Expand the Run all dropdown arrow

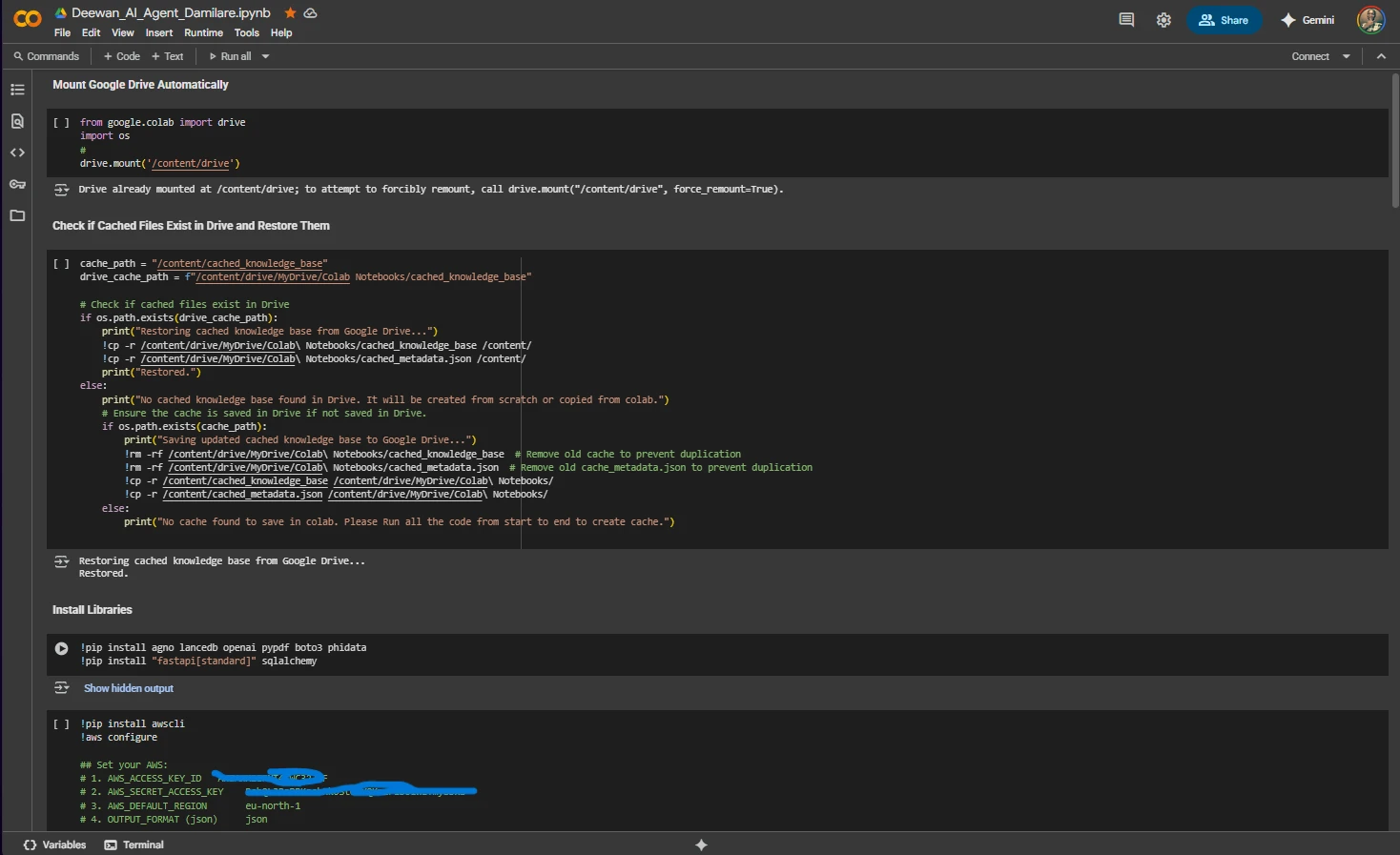click(265, 56)
